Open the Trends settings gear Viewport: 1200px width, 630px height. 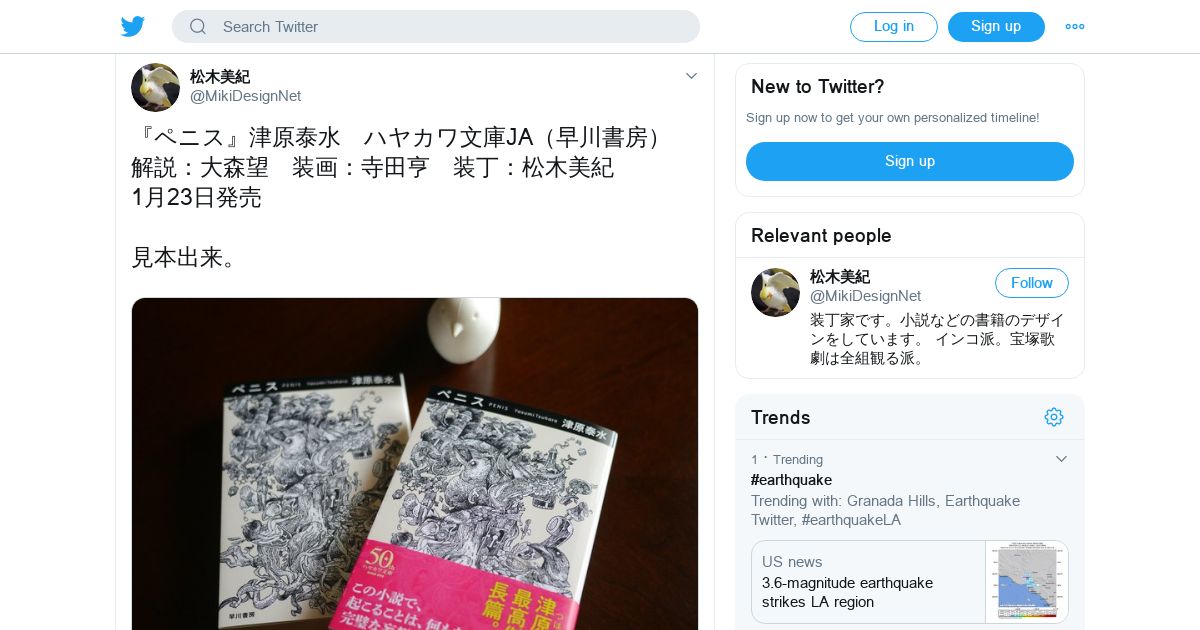coord(1054,417)
